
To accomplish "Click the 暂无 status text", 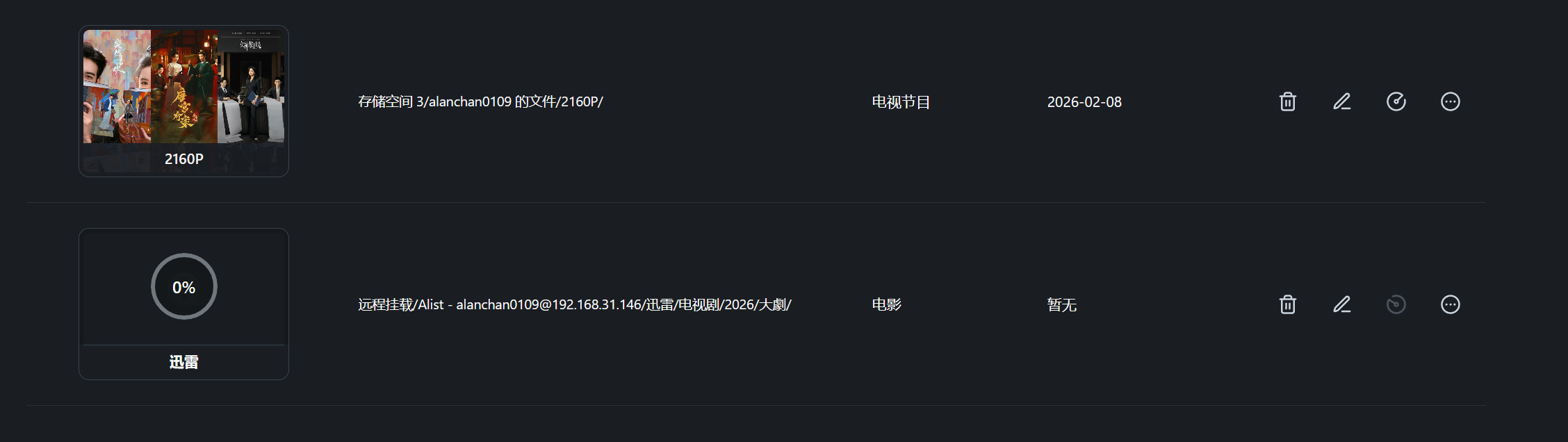I will 1061,304.
